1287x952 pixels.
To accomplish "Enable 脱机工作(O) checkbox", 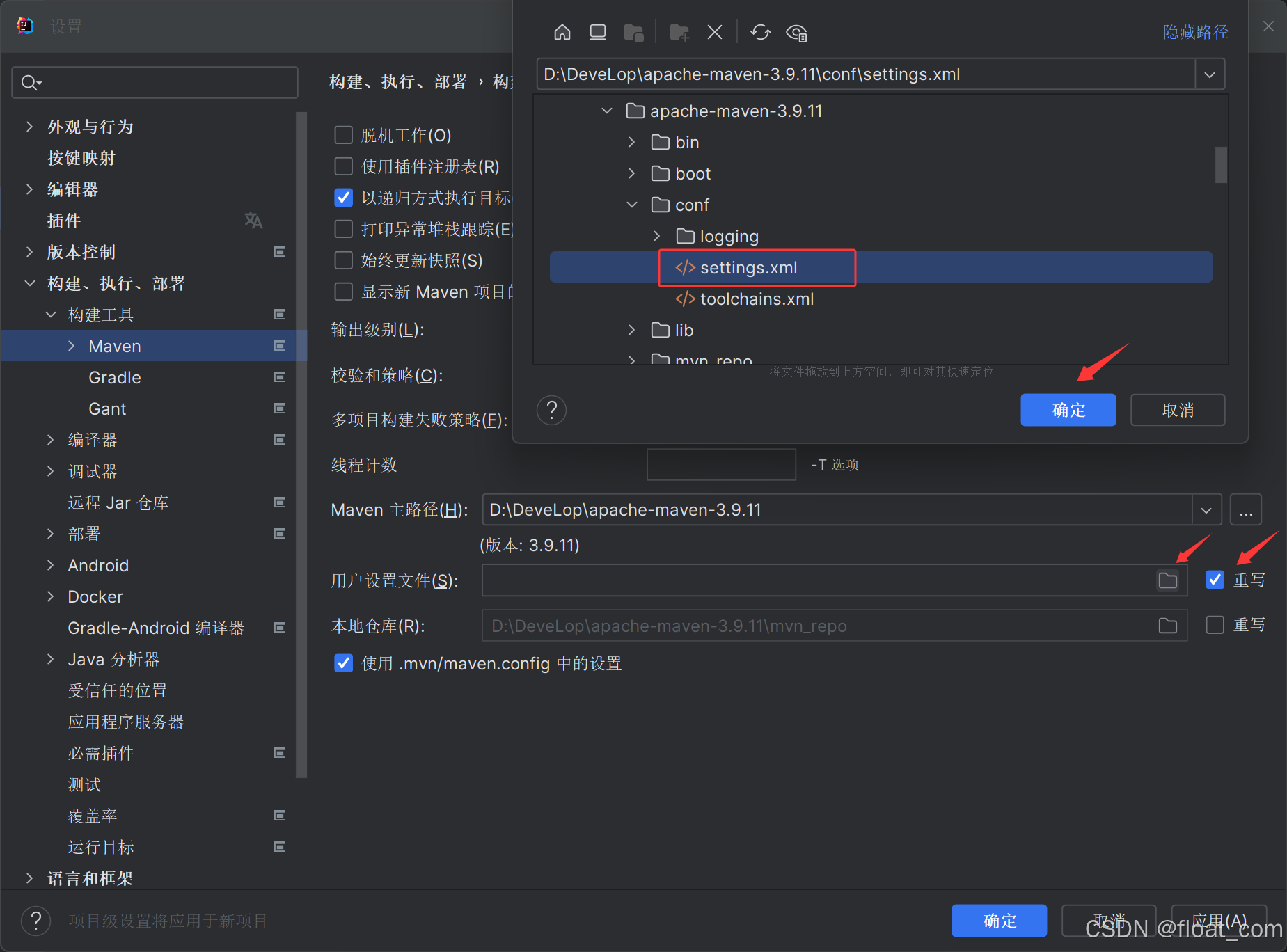I will click(344, 135).
